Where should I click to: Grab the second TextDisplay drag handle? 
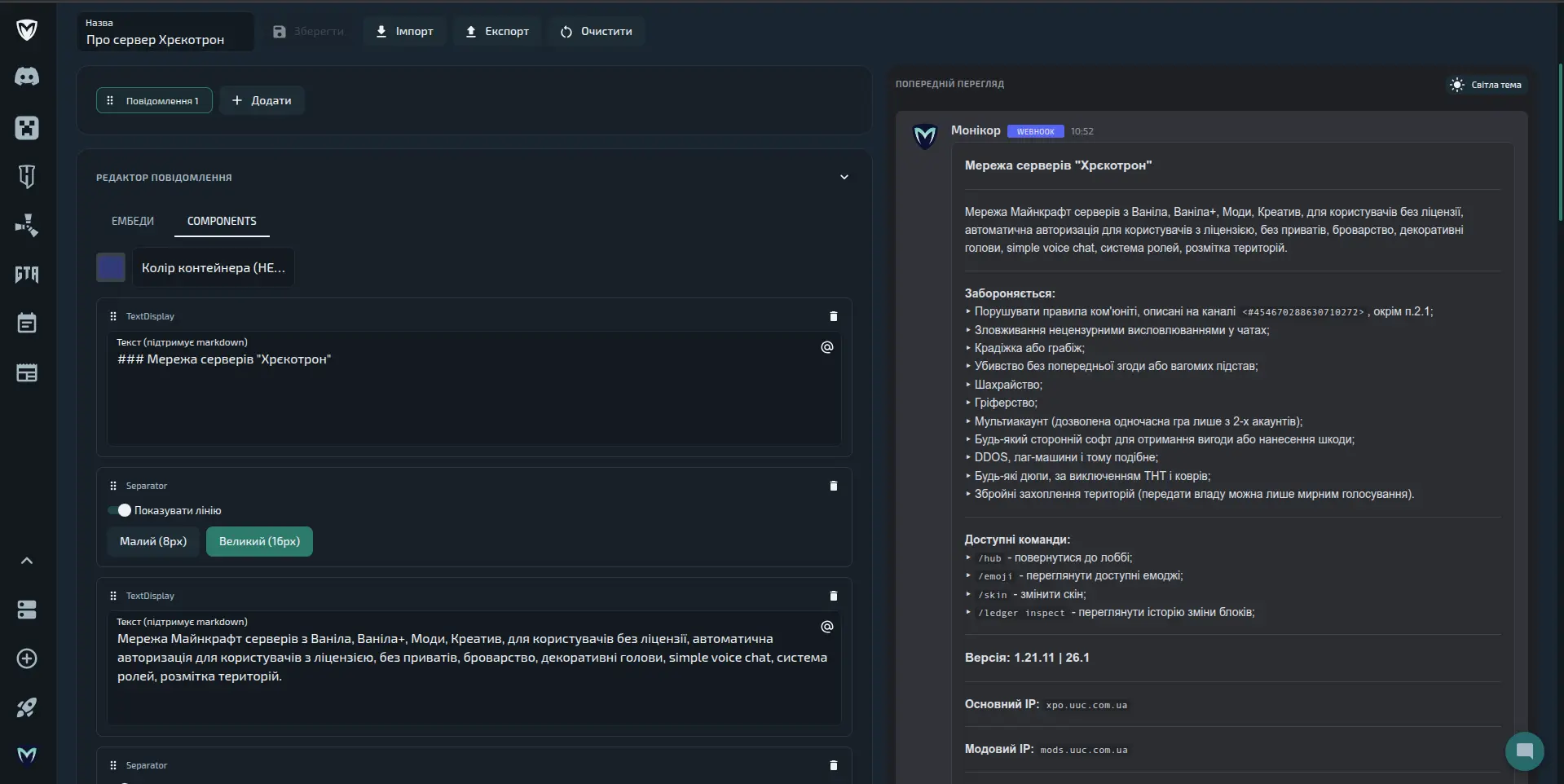coord(113,596)
